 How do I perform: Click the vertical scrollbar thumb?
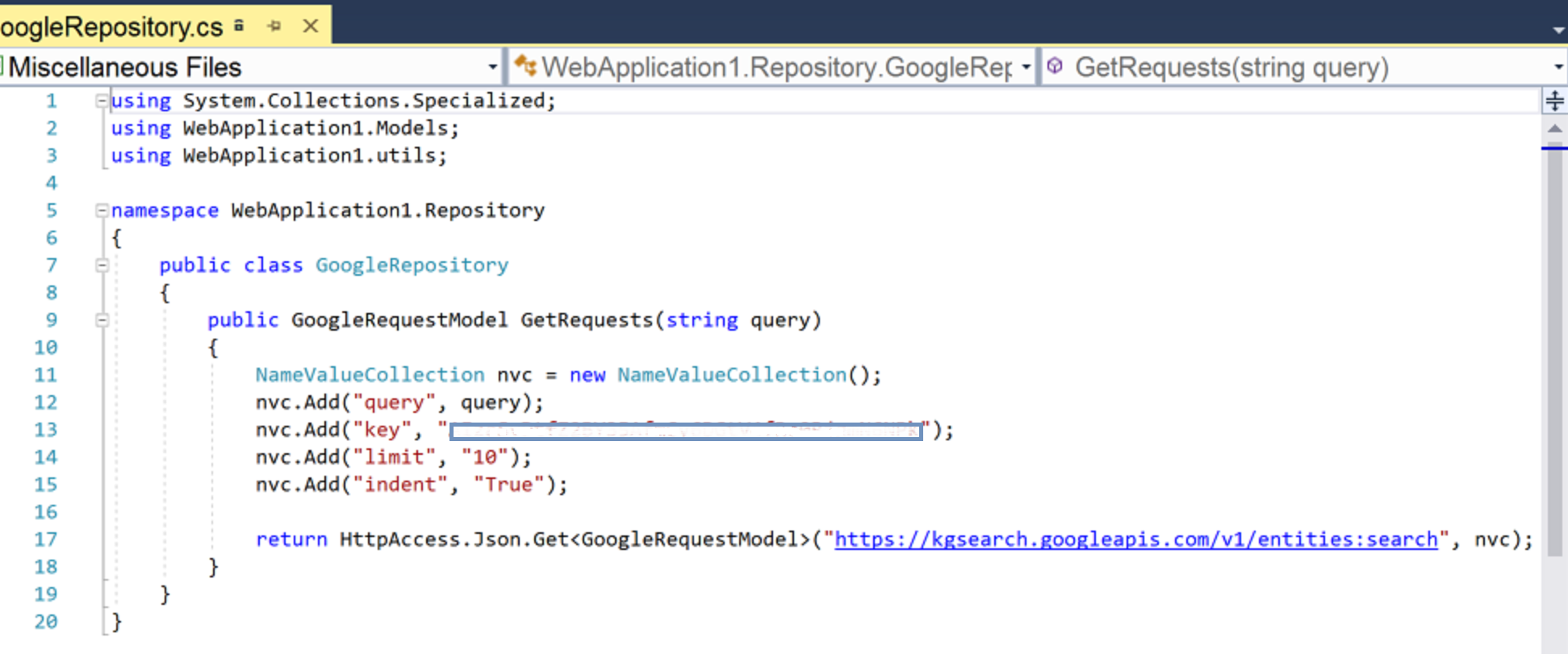1554,347
